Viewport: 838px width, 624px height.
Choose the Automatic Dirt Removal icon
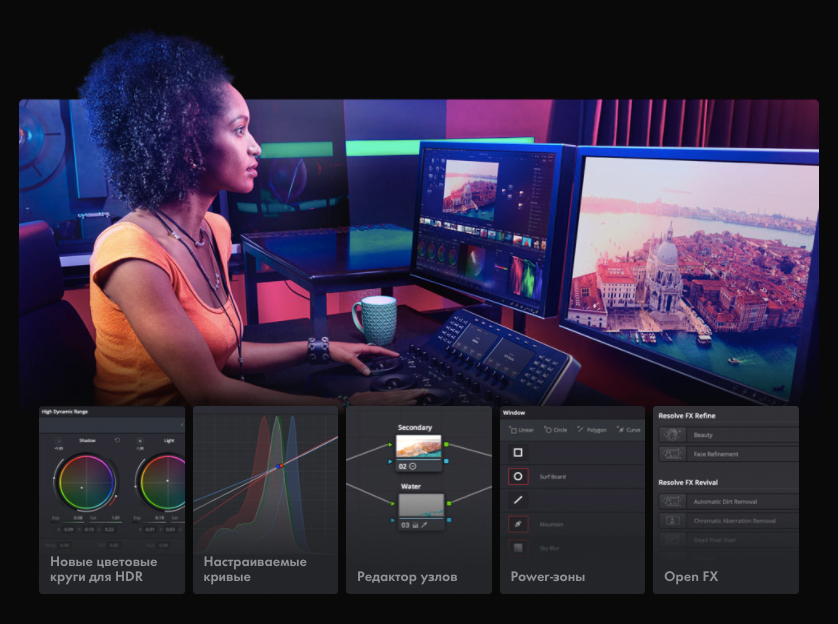(x=672, y=502)
